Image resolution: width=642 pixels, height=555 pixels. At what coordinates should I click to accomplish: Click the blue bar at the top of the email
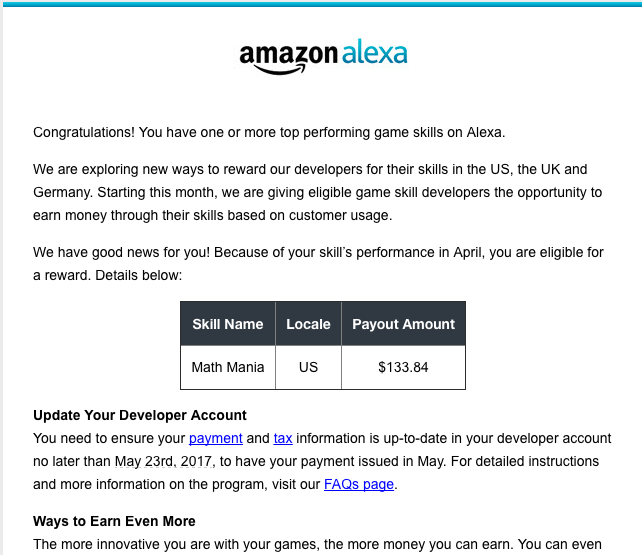321,3
